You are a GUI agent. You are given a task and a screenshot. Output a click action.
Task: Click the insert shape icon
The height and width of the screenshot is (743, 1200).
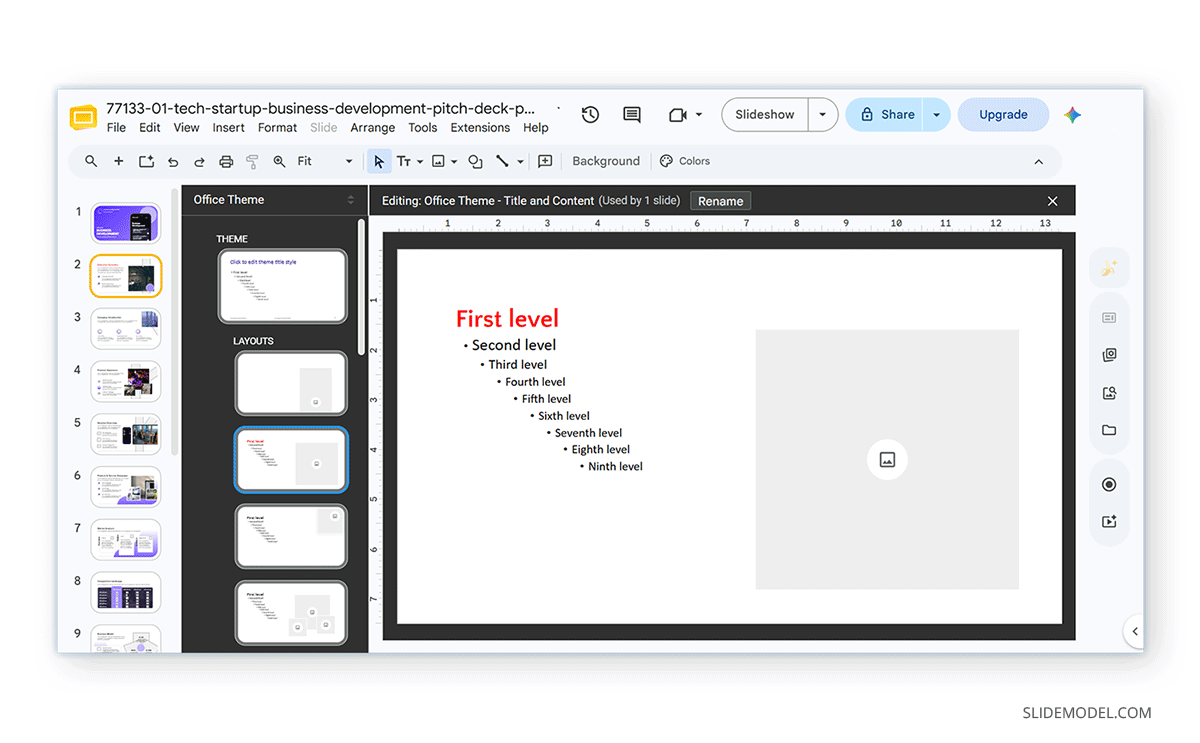coord(475,161)
